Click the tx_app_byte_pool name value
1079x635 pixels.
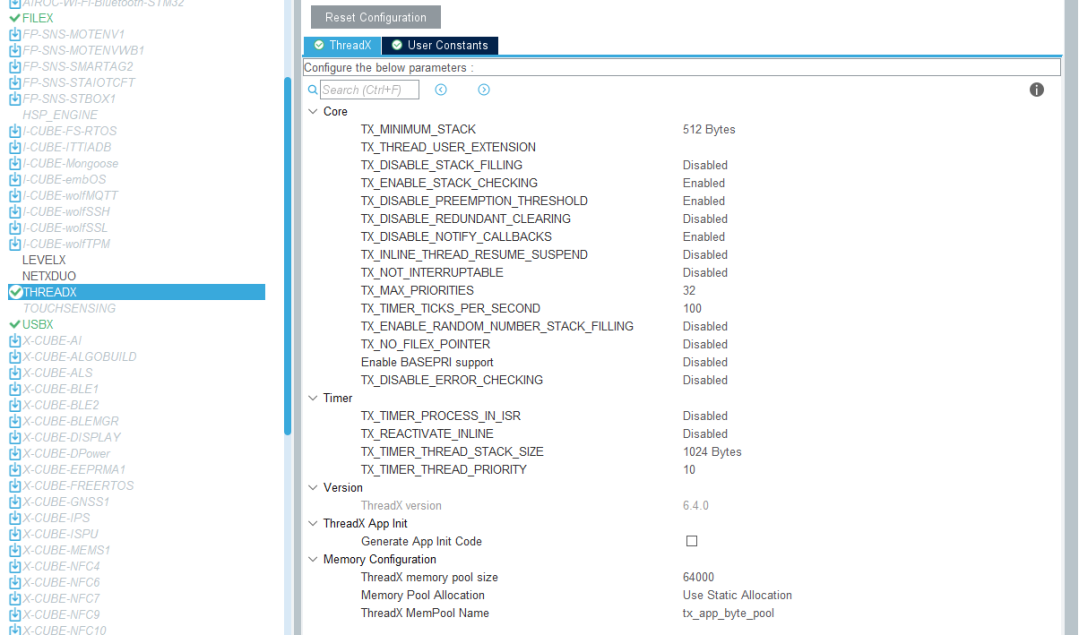[x=728, y=613]
